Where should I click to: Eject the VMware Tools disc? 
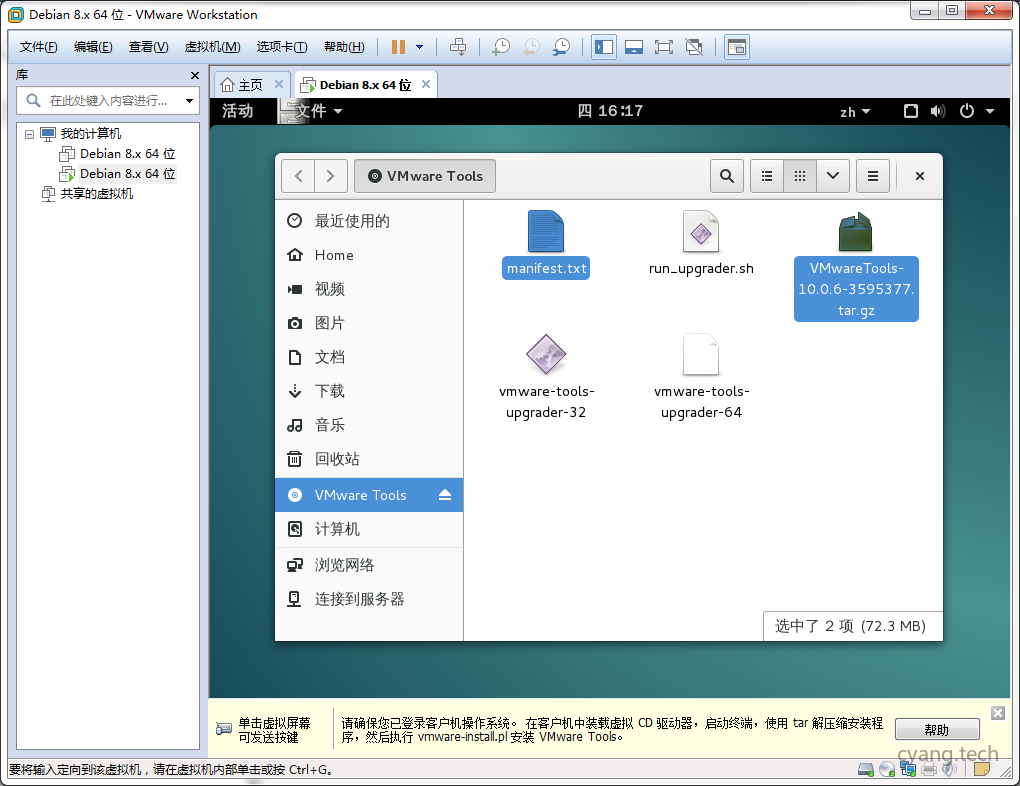[445, 495]
